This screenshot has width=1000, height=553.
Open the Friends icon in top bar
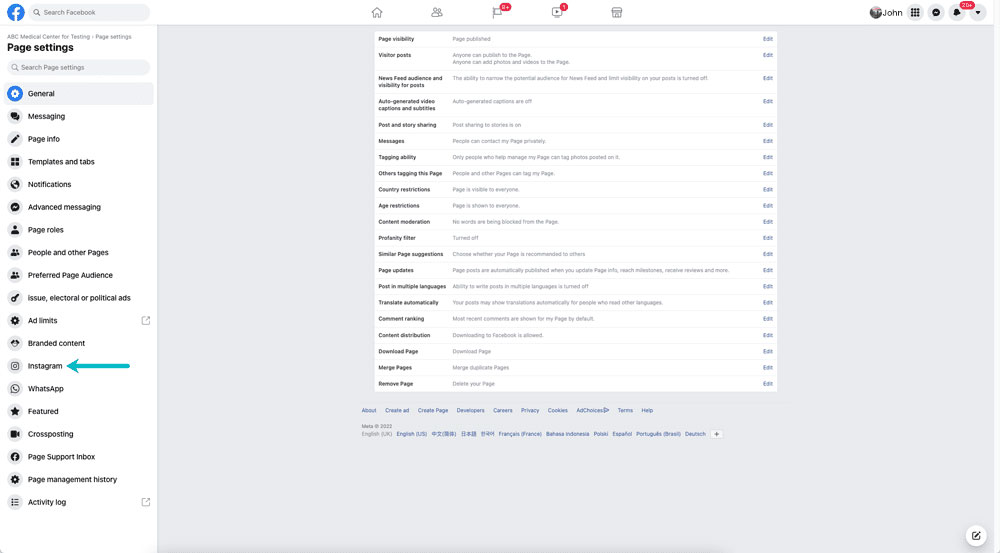pos(437,13)
